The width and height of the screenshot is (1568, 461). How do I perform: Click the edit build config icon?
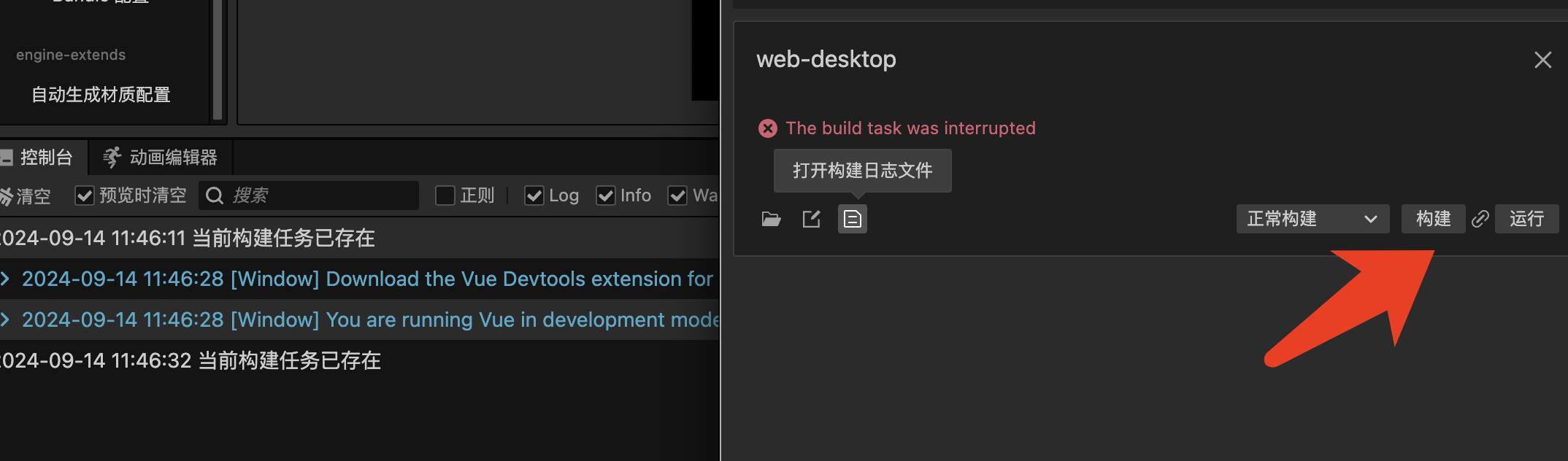pyautogui.click(x=812, y=219)
